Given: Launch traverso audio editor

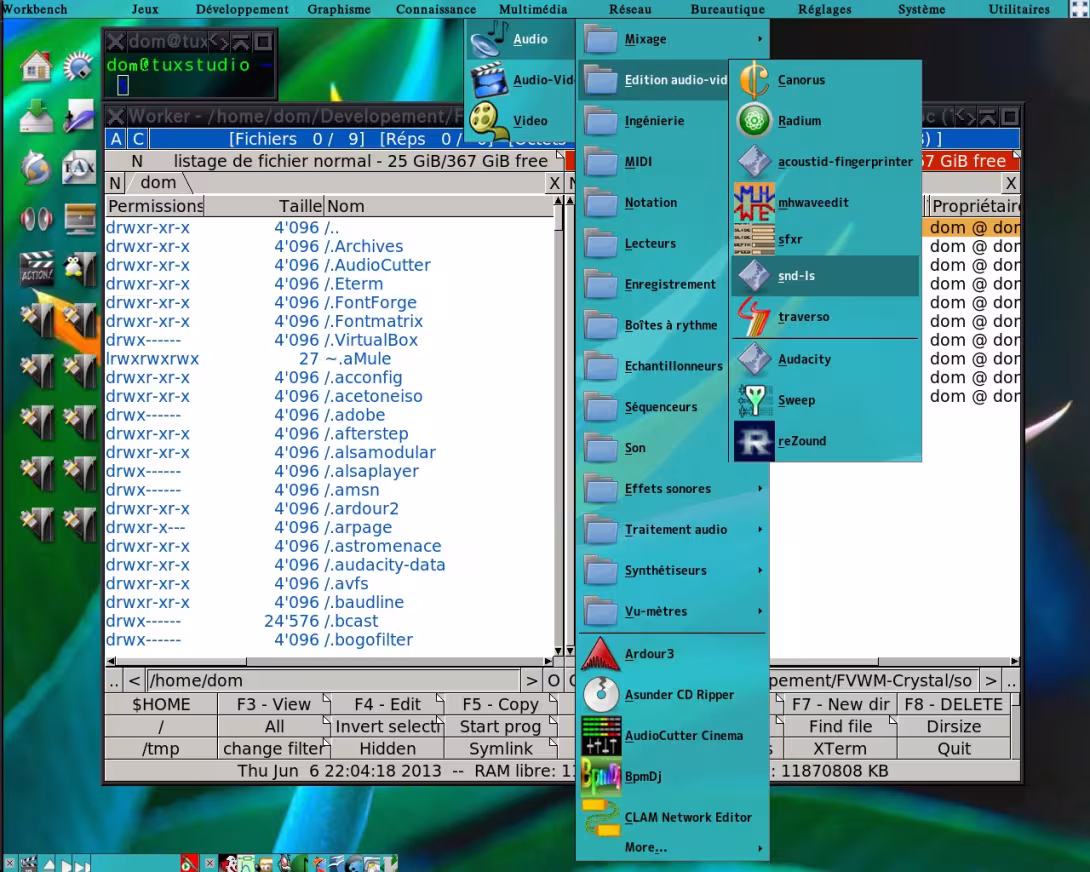Looking at the screenshot, I should pos(826,317).
